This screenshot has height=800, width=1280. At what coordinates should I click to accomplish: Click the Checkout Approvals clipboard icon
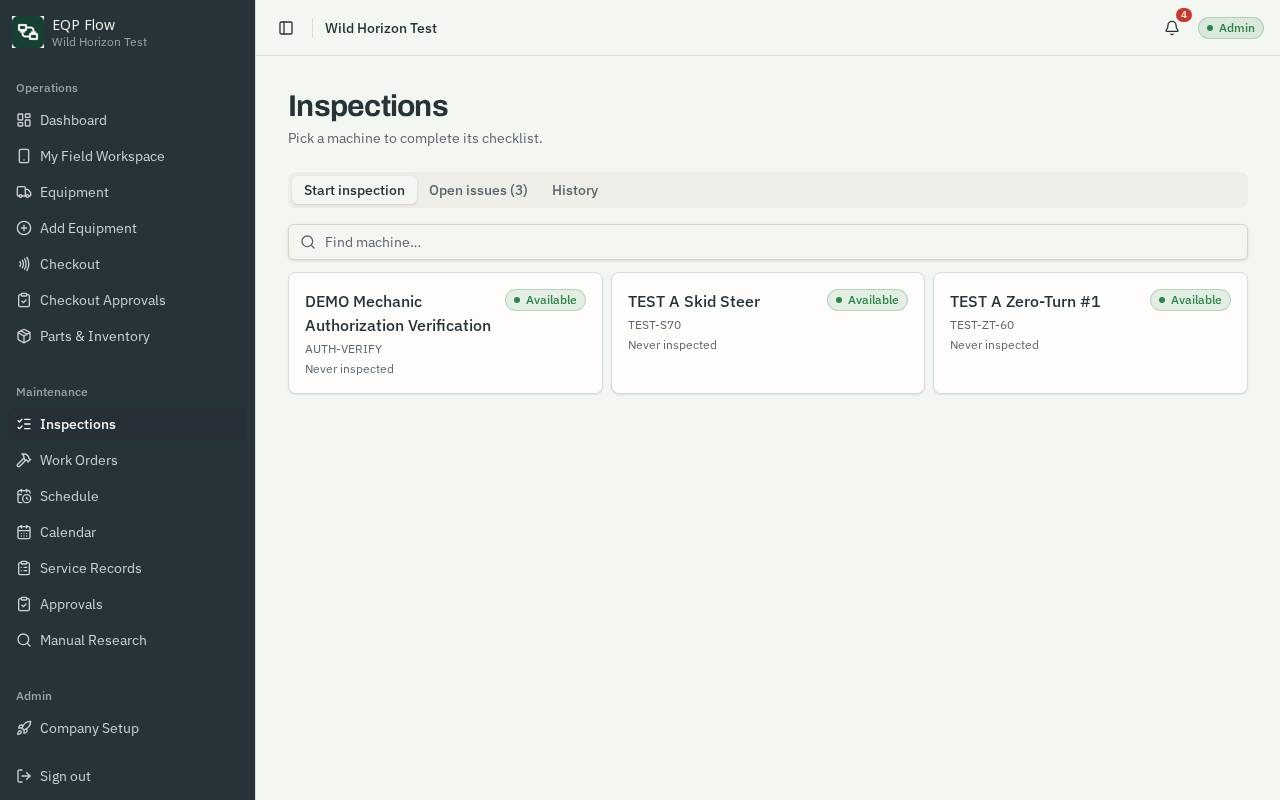click(24, 300)
